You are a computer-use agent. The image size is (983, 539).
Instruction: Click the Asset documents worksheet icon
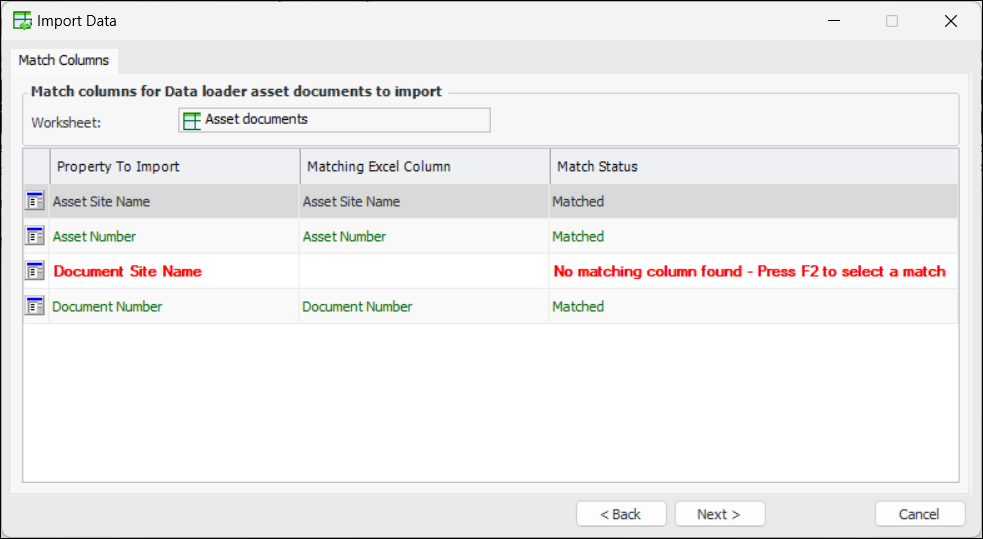pyautogui.click(x=192, y=120)
